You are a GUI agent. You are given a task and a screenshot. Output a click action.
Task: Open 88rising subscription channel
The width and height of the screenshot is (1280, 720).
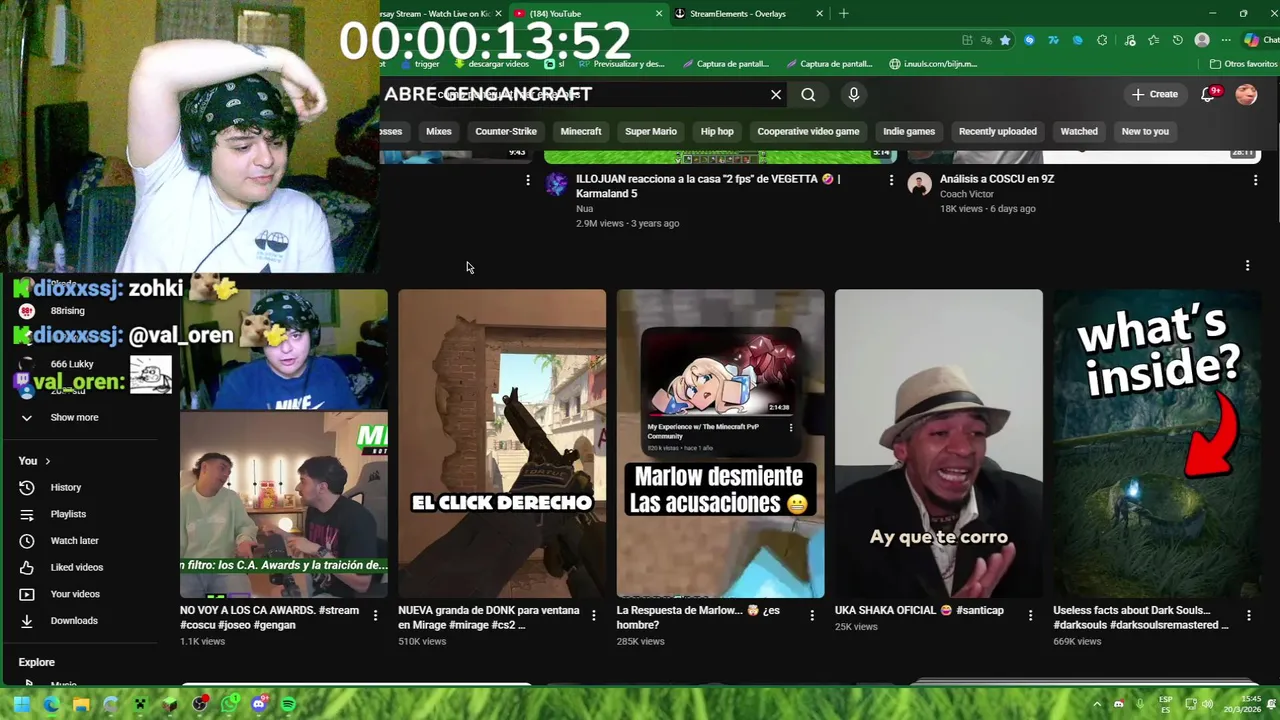click(x=68, y=311)
